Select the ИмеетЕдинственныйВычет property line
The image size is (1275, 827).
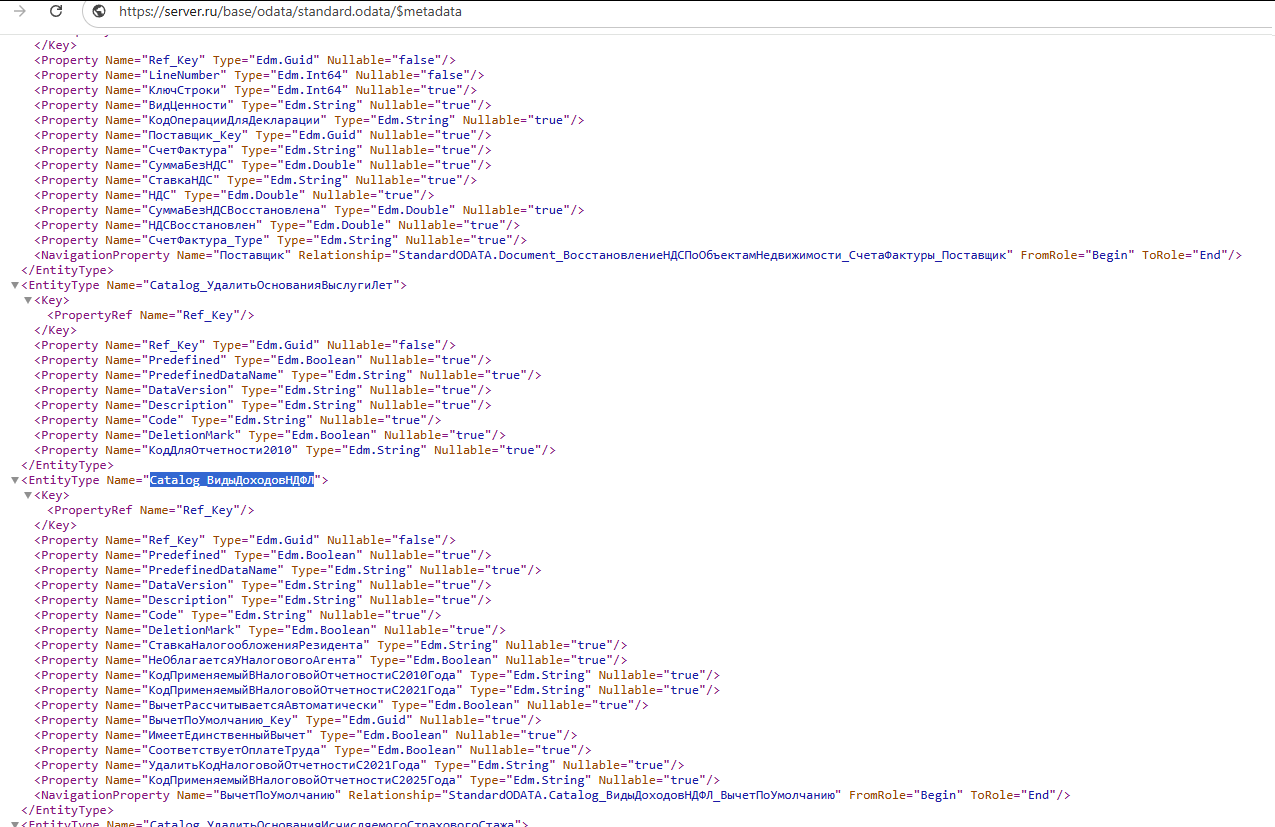coord(306,735)
